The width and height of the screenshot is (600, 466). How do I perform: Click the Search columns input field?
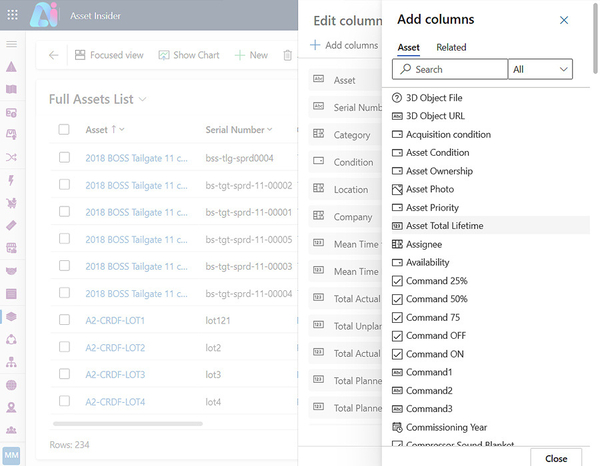(x=450, y=69)
